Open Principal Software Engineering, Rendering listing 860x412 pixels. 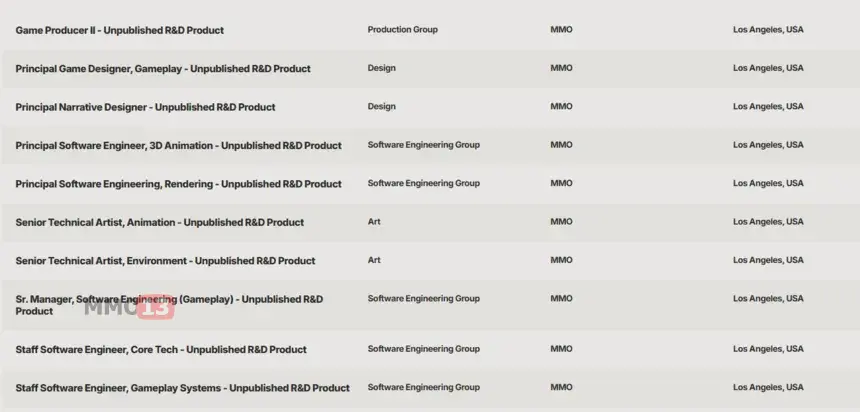tap(178, 184)
